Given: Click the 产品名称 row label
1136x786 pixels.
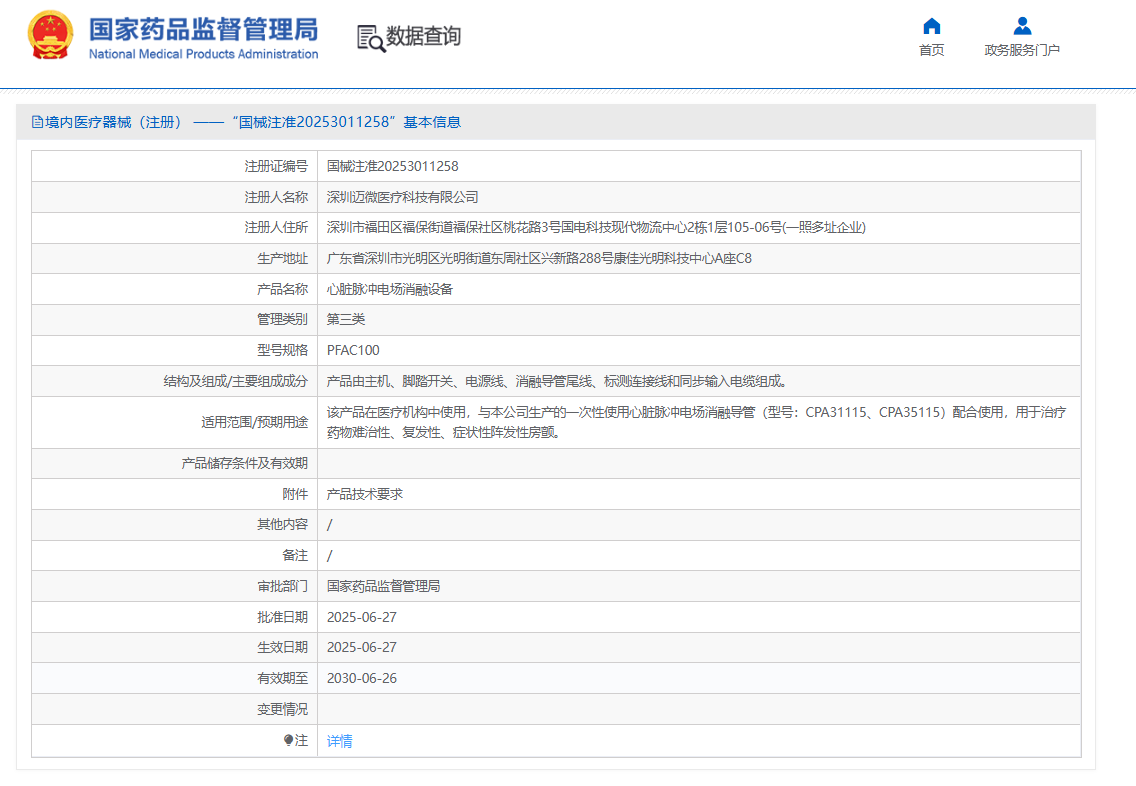Looking at the screenshot, I should coord(283,289).
